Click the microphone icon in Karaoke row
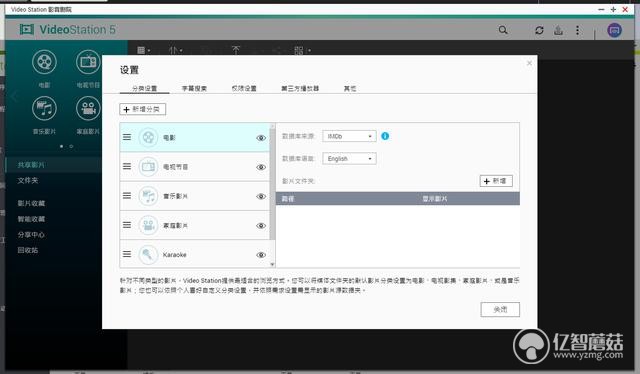Screen dimensions: 640x374 (148, 255)
